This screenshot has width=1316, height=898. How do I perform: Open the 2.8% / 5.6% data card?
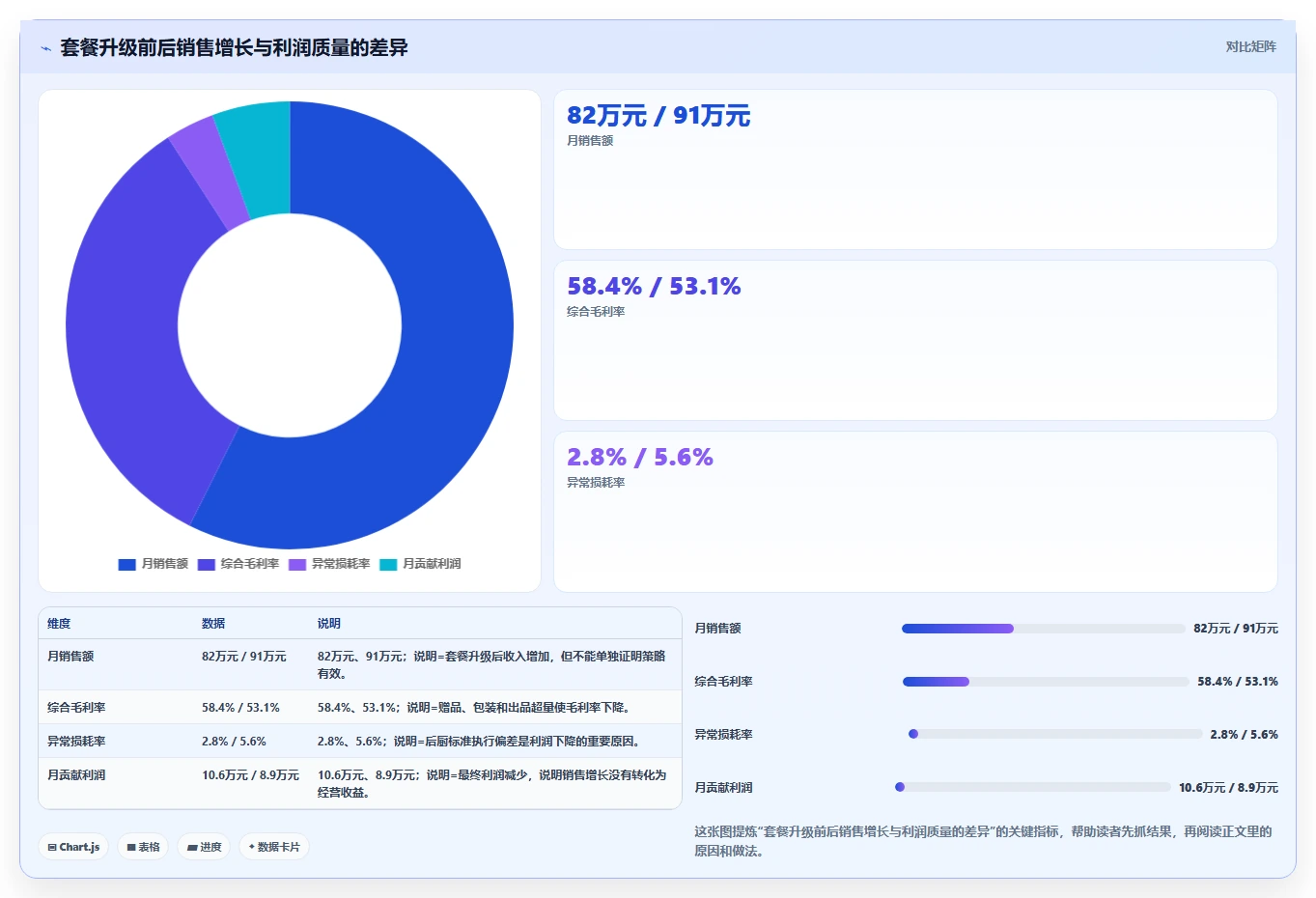point(915,512)
